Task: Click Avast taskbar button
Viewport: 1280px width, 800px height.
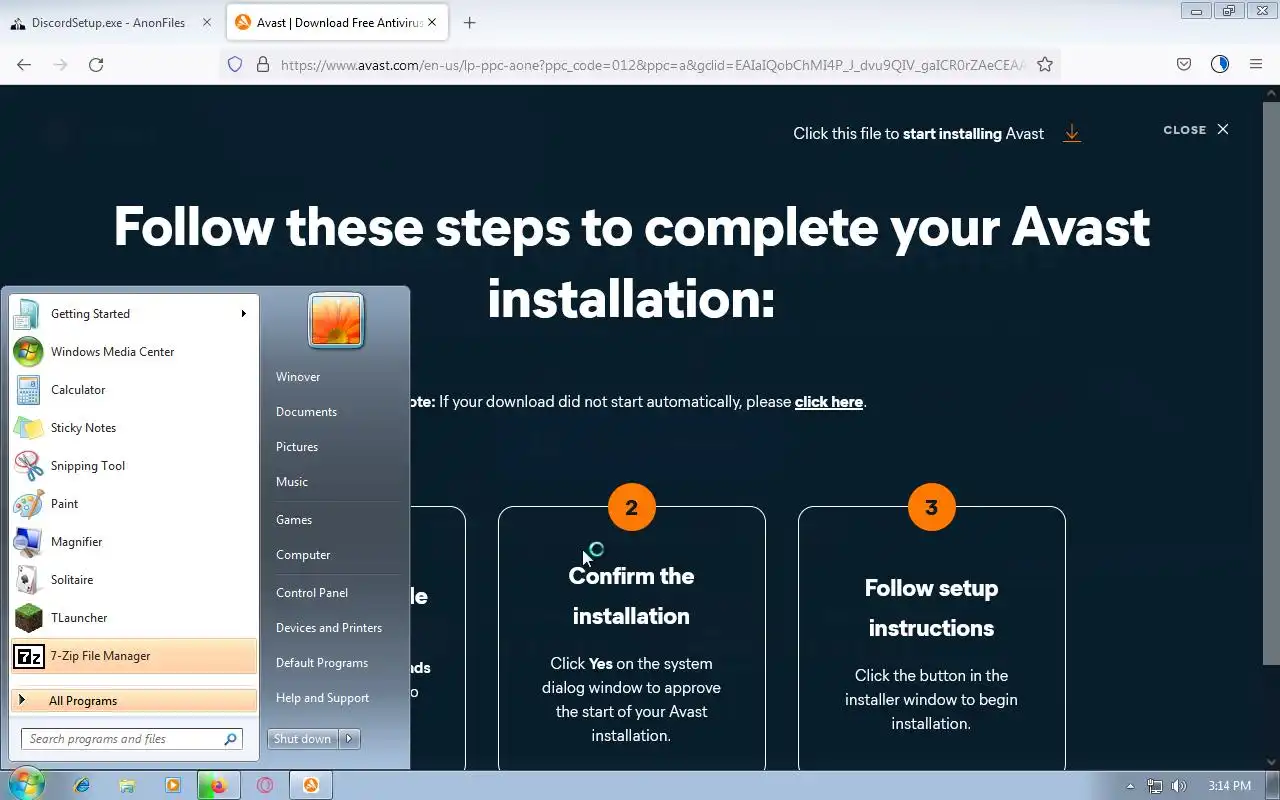Action: click(311, 785)
